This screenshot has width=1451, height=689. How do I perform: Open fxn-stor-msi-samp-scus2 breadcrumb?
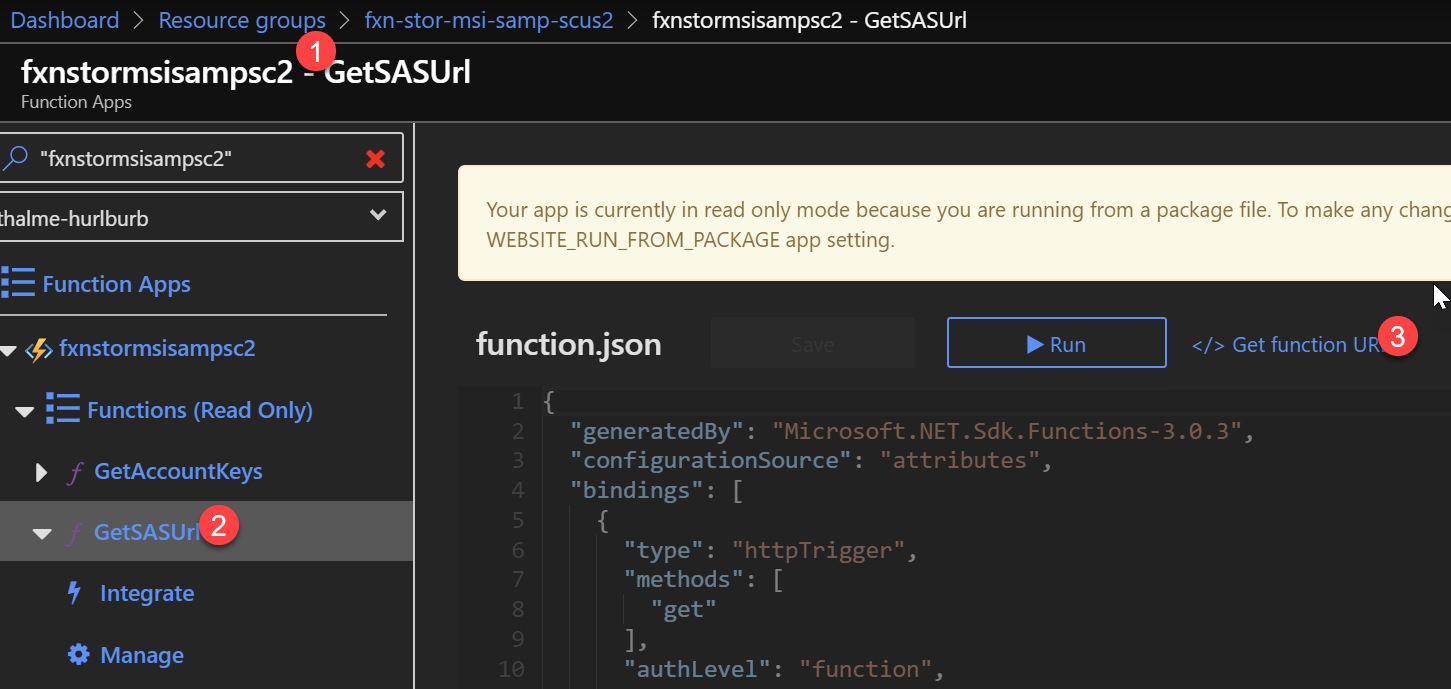[x=489, y=20]
